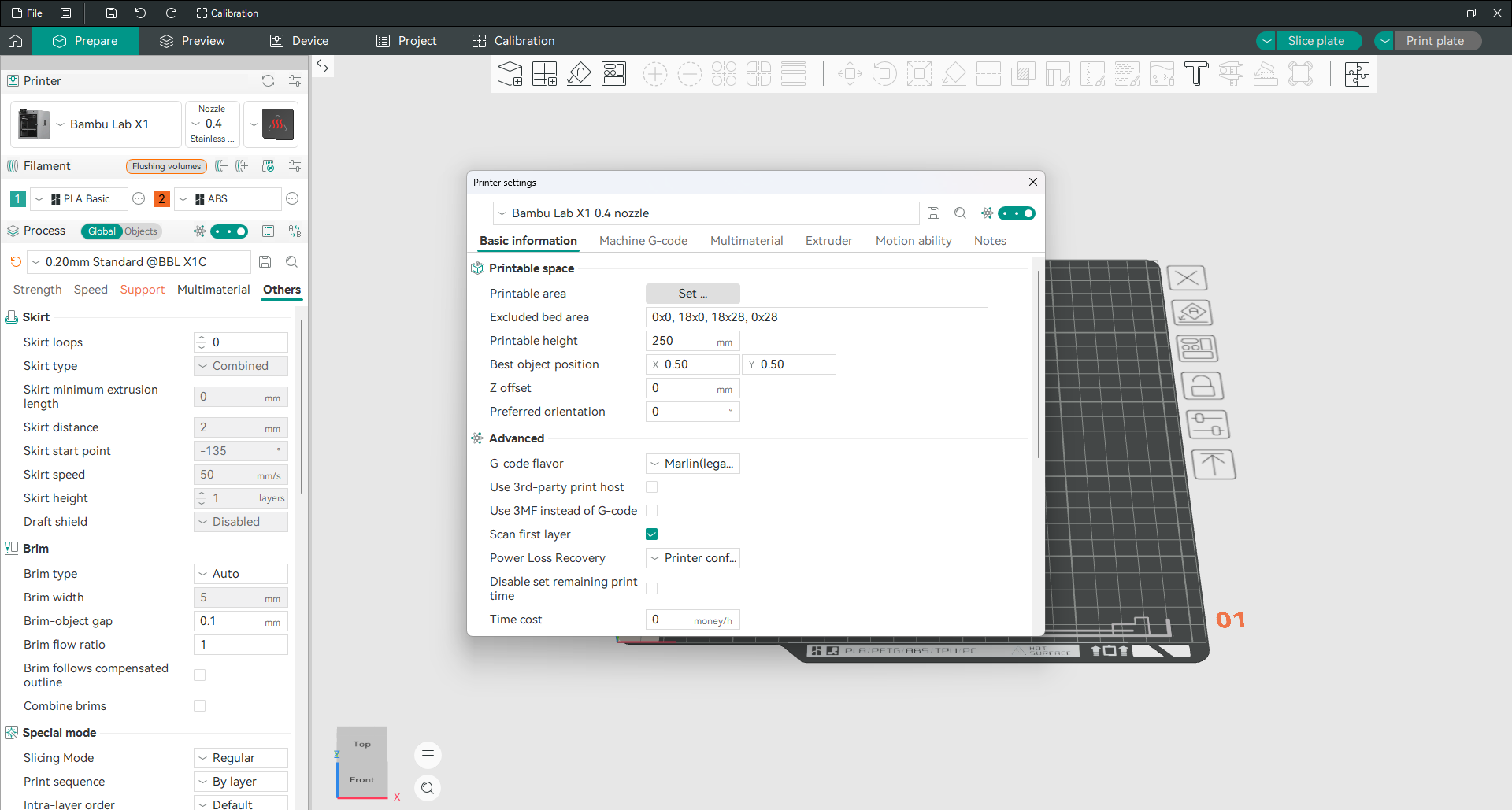Toggle advanced mode switch in Process header
The width and height of the screenshot is (1512, 810).
(x=229, y=231)
